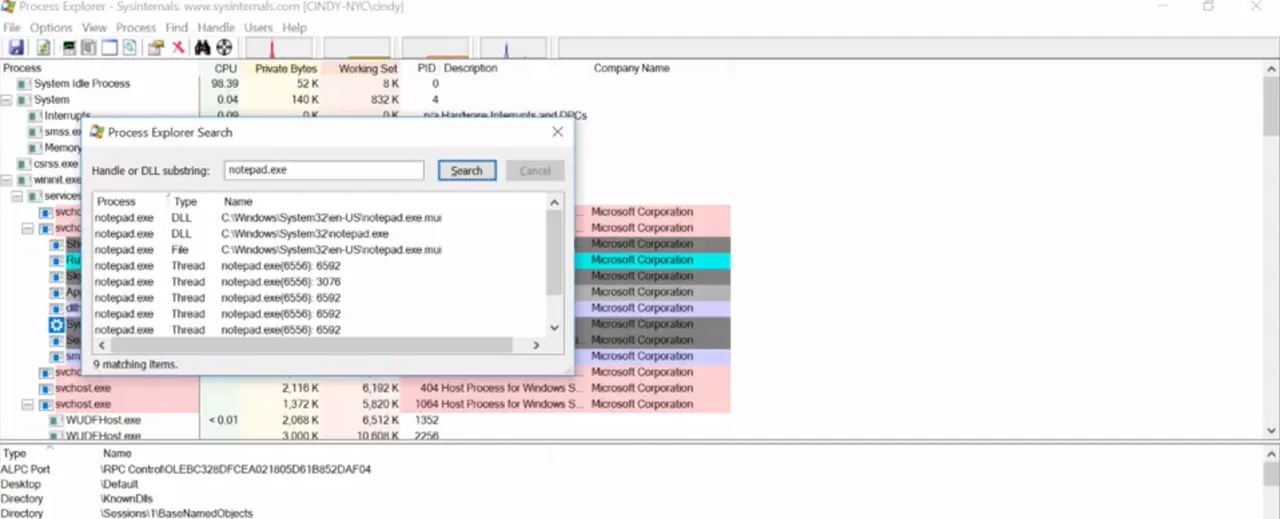The width and height of the screenshot is (1280, 519).
Task: Click the binoculars Find Handle icon
Action: 203,47
